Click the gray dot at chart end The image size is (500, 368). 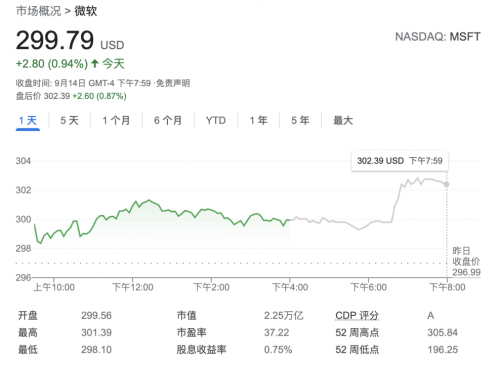point(447,184)
